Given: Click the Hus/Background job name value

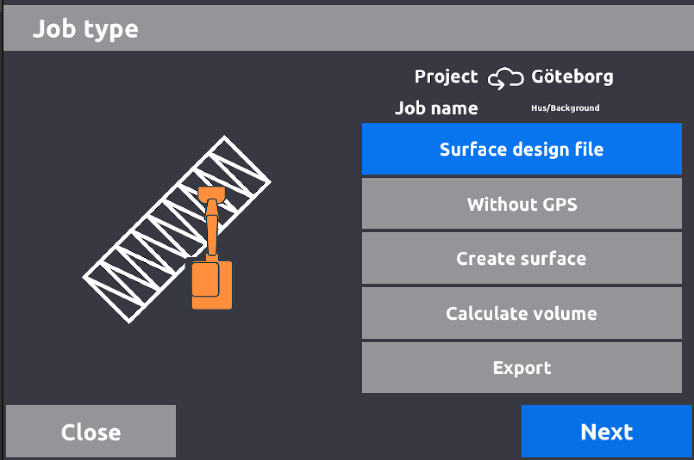Looking at the screenshot, I should tap(565, 108).
